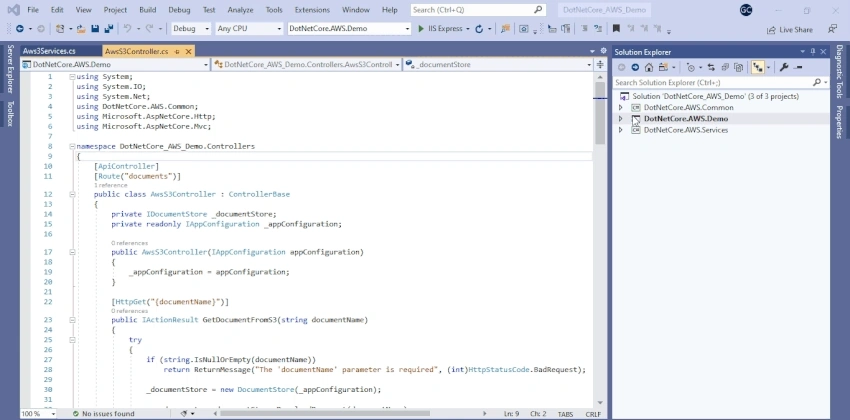850x420 pixels.
Task: Open the IIS Express dropdown arrow
Action: (468, 29)
